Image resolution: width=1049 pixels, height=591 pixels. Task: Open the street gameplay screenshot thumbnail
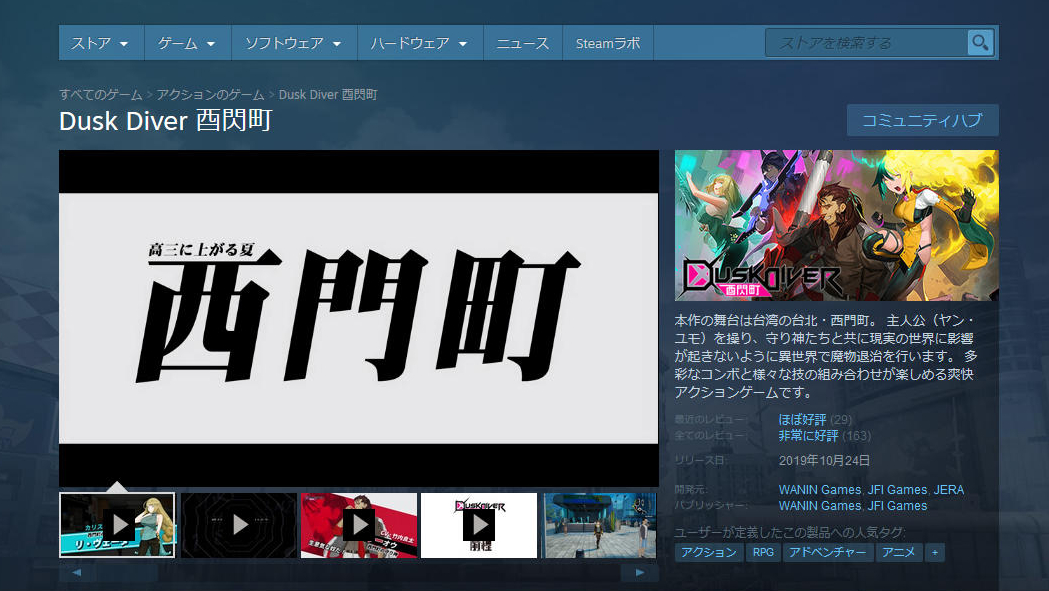(x=599, y=525)
